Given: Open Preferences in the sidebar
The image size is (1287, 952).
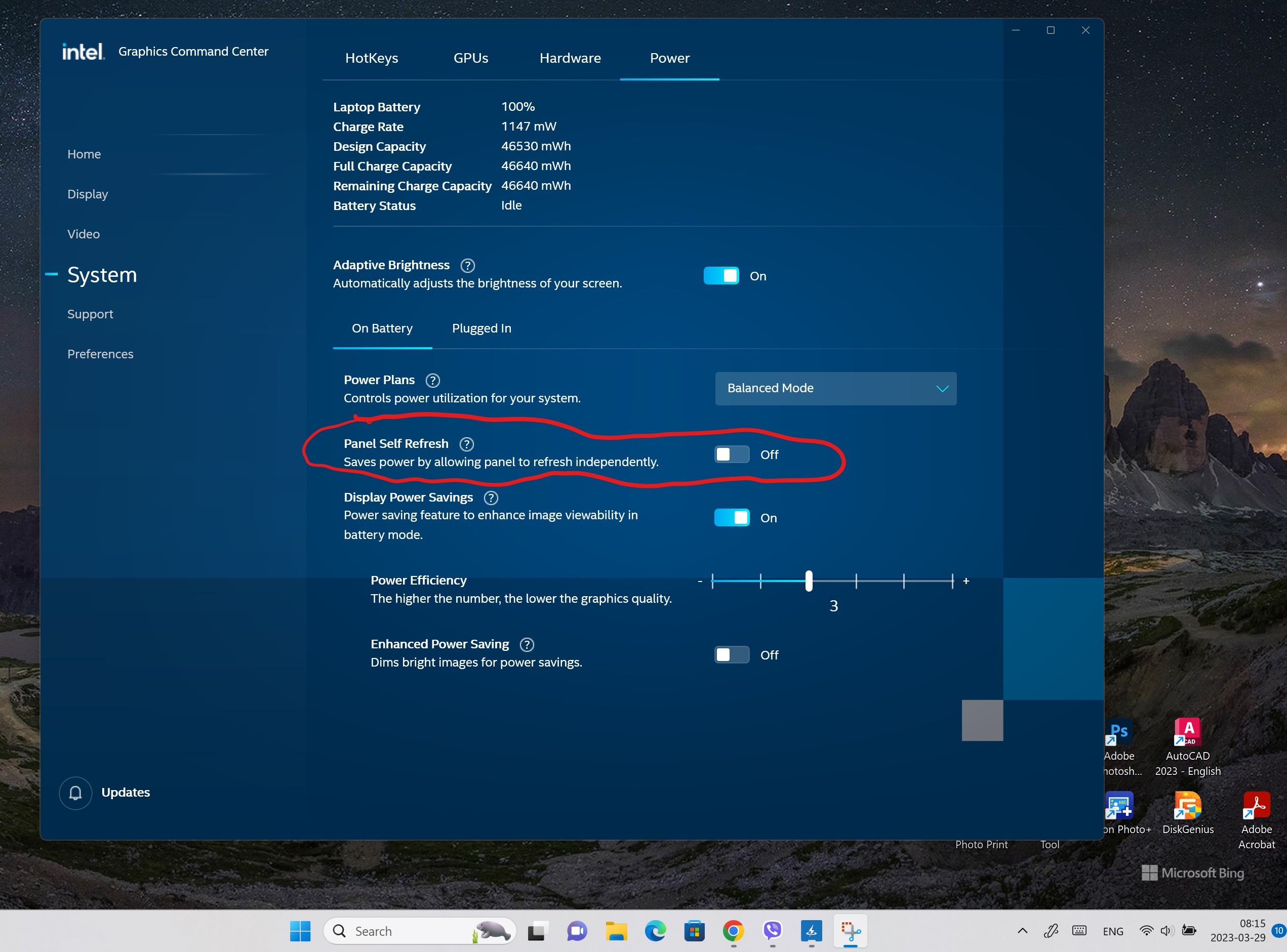Looking at the screenshot, I should coord(100,354).
